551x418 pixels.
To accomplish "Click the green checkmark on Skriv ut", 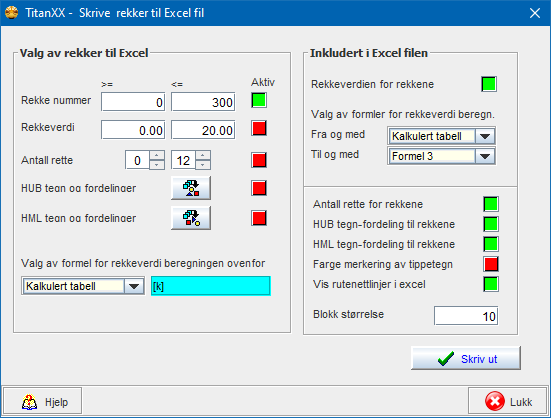I will pyautogui.click(x=446, y=359).
